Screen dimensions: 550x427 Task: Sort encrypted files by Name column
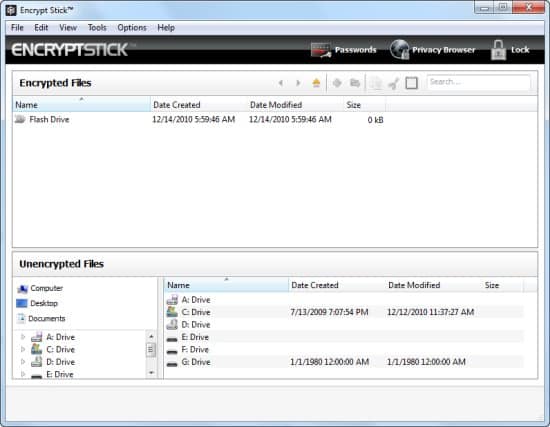(81, 105)
